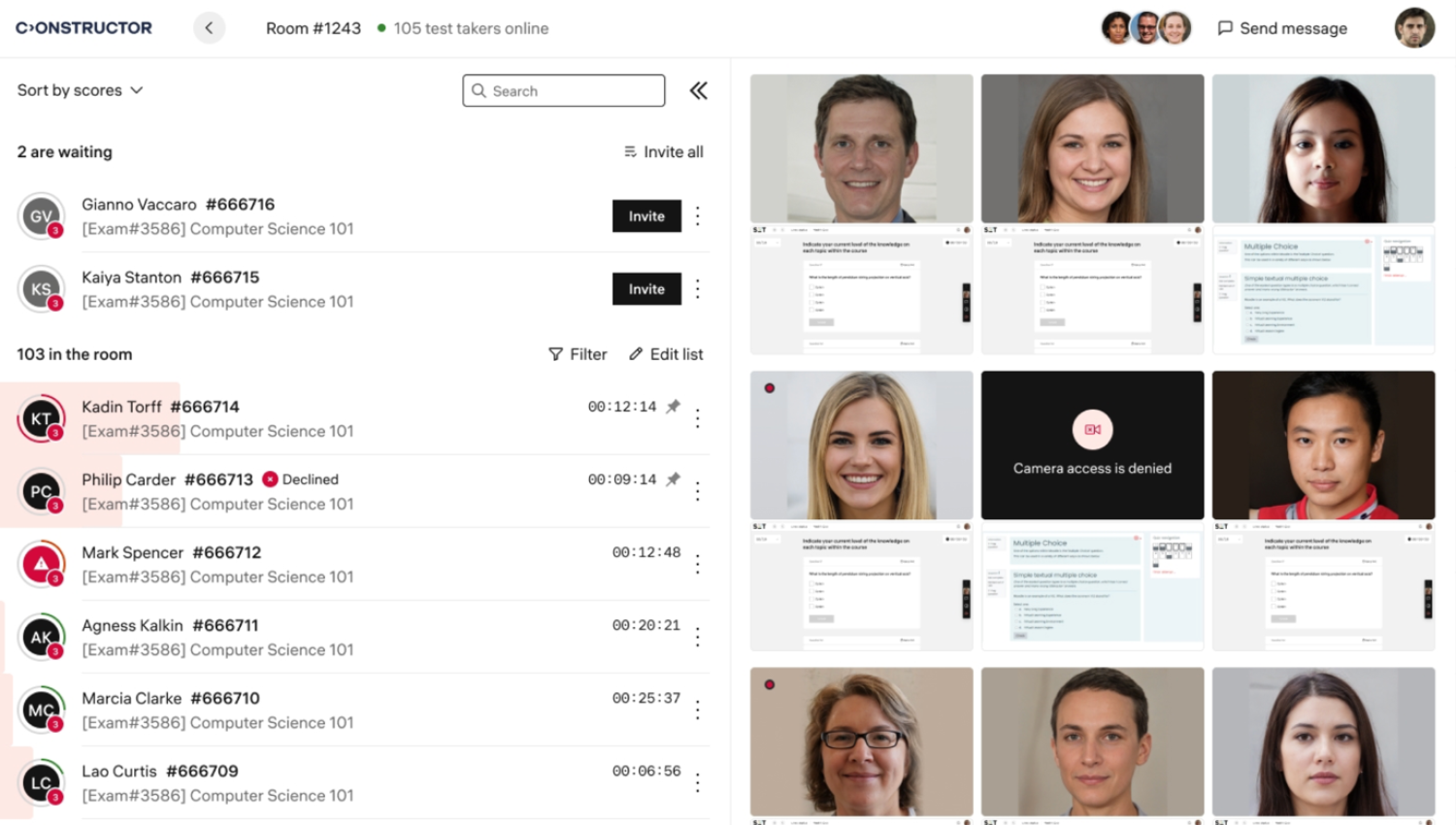Click the Camera access is denied tile

click(x=1093, y=445)
